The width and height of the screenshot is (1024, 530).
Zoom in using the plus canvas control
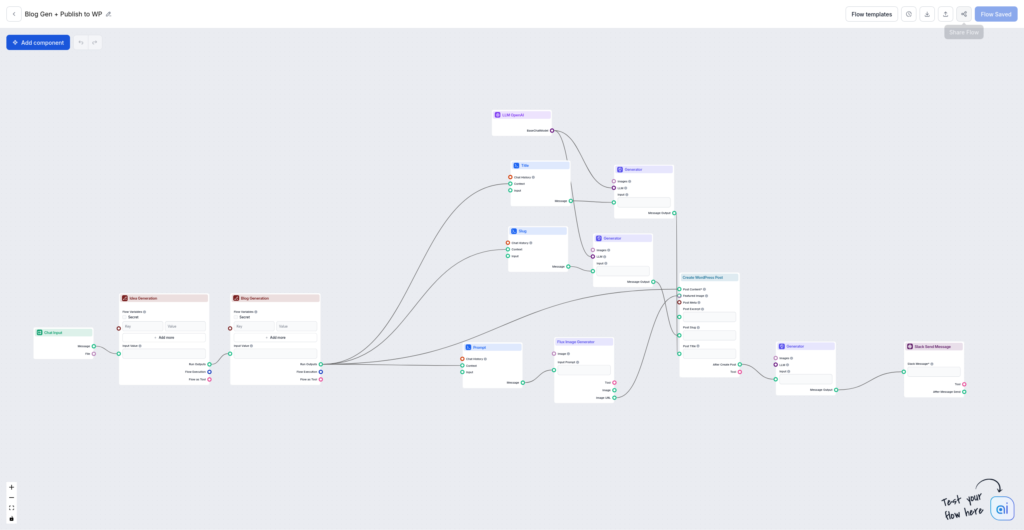[12, 487]
